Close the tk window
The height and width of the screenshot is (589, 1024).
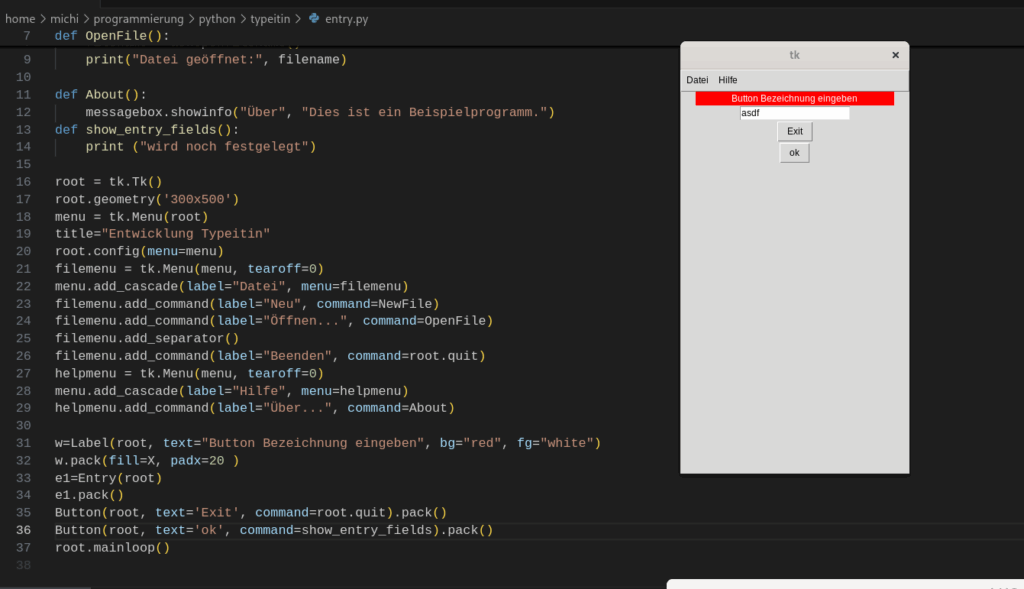tap(895, 55)
